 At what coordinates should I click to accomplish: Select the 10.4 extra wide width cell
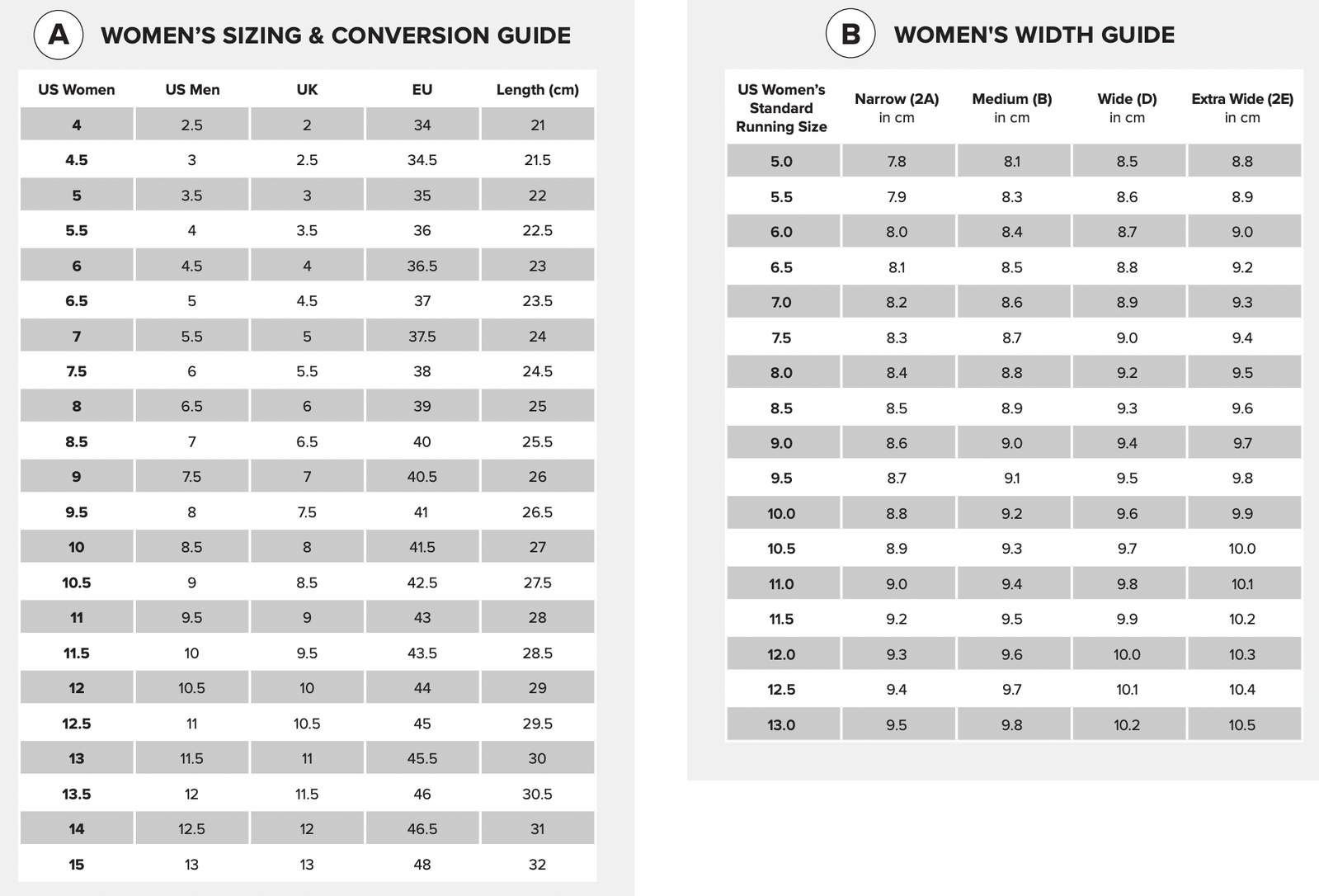click(1241, 690)
